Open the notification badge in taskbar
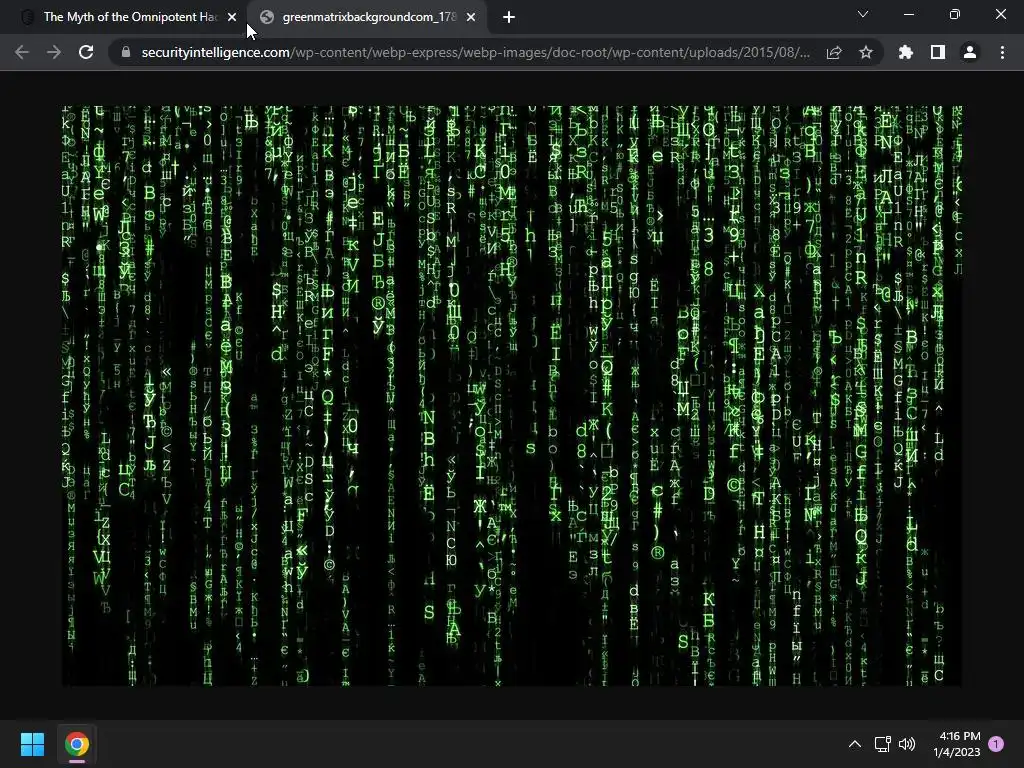 coord(997,744)
